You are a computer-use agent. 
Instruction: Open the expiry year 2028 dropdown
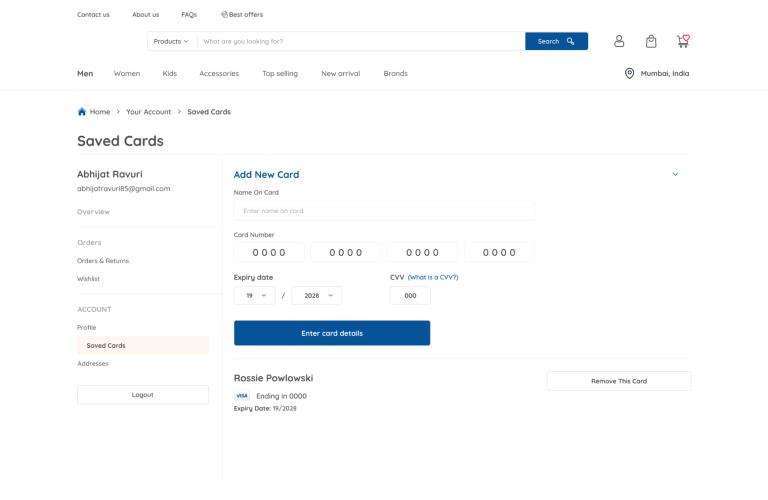pyautogui.click(x=317, y=296)
